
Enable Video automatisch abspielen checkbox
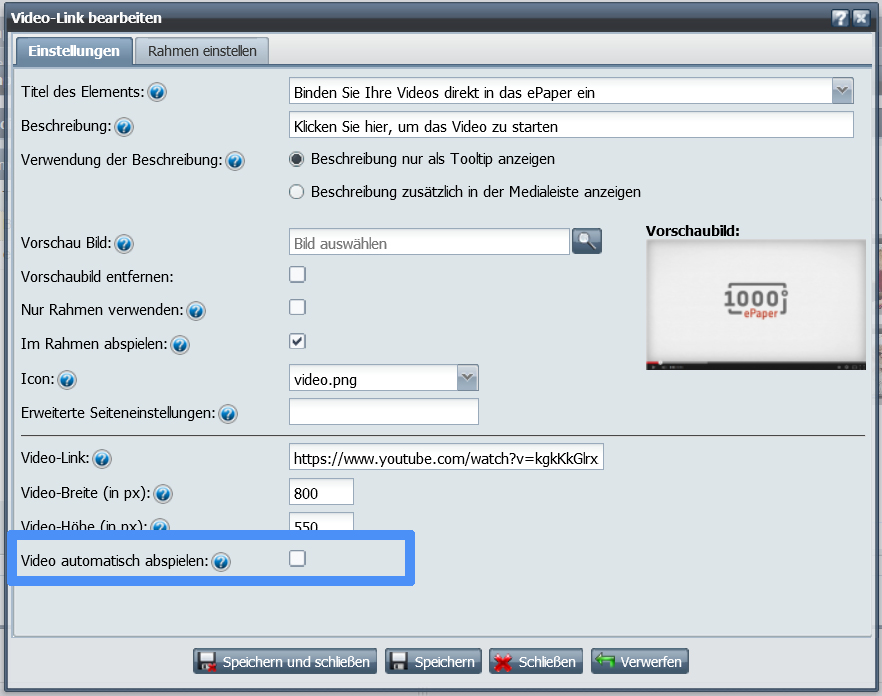coord(297,559)
